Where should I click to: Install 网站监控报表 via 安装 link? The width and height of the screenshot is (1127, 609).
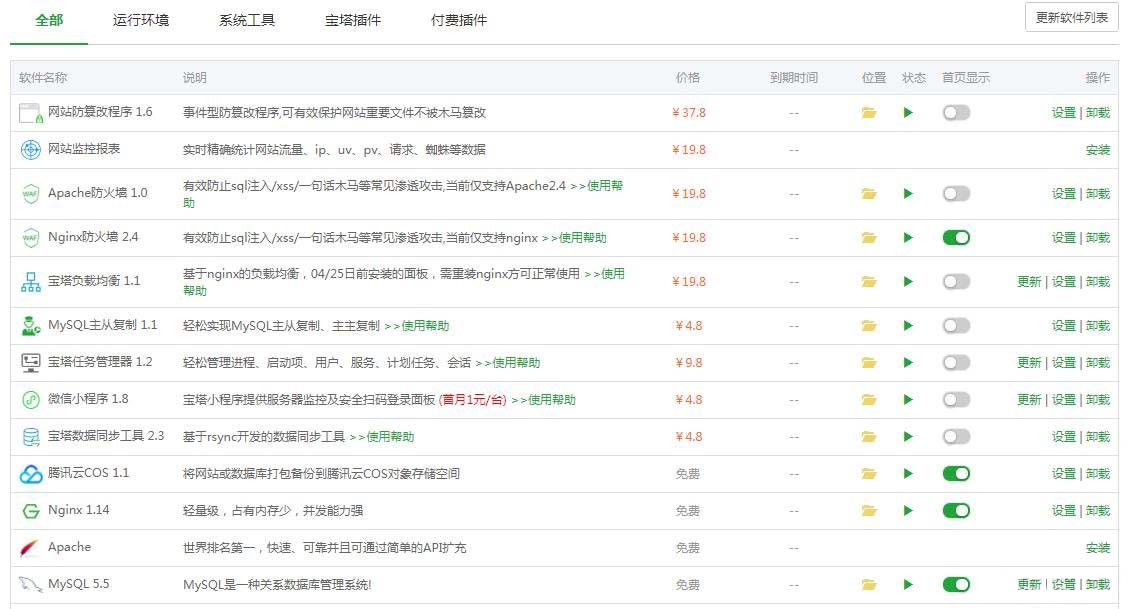click(x=1098, y=150)
